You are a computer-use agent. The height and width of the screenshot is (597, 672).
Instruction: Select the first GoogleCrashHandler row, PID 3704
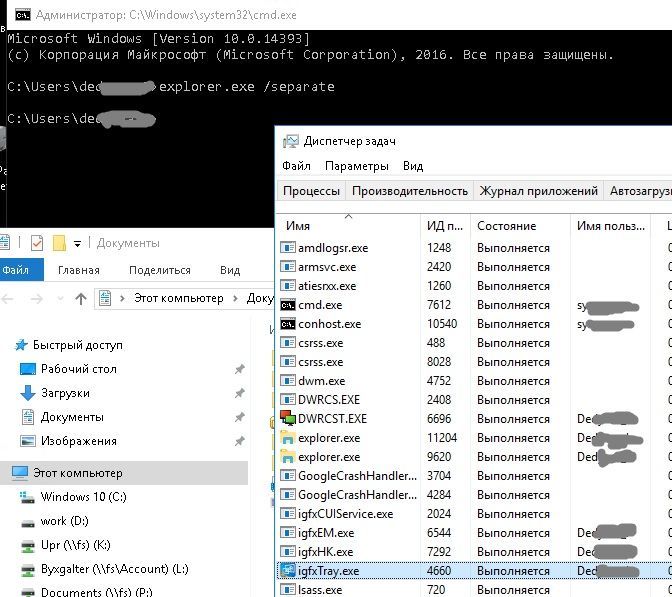(474, 476)
